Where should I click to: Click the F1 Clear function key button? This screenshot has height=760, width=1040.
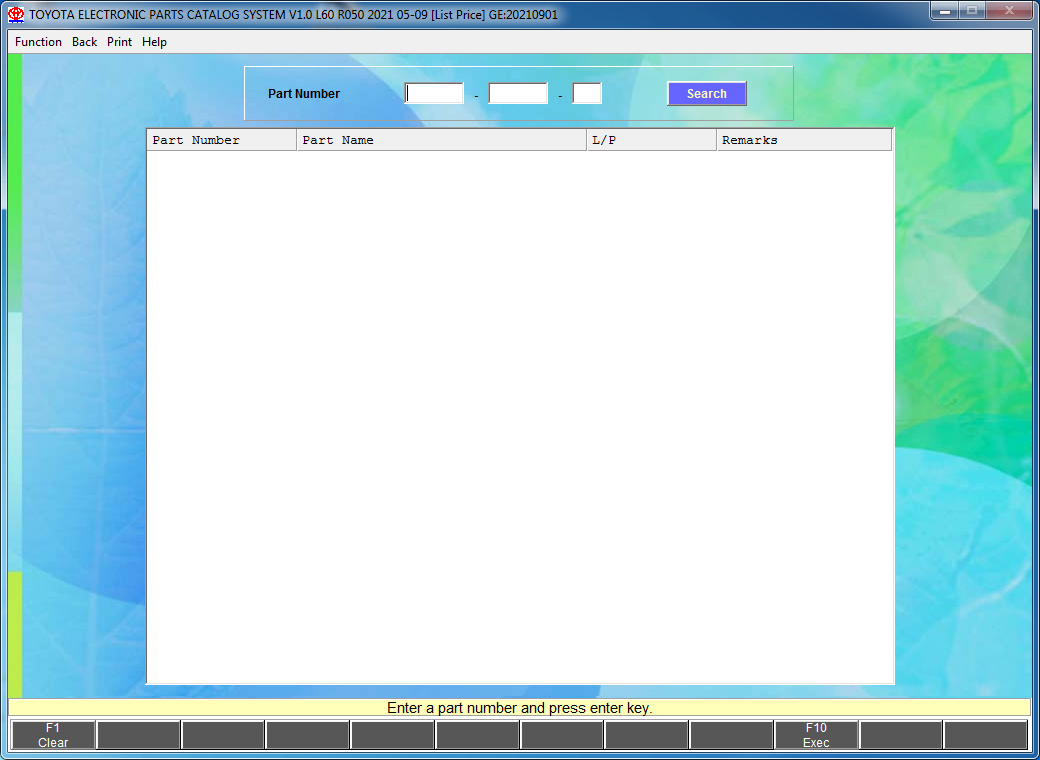(x=53, y=735)
